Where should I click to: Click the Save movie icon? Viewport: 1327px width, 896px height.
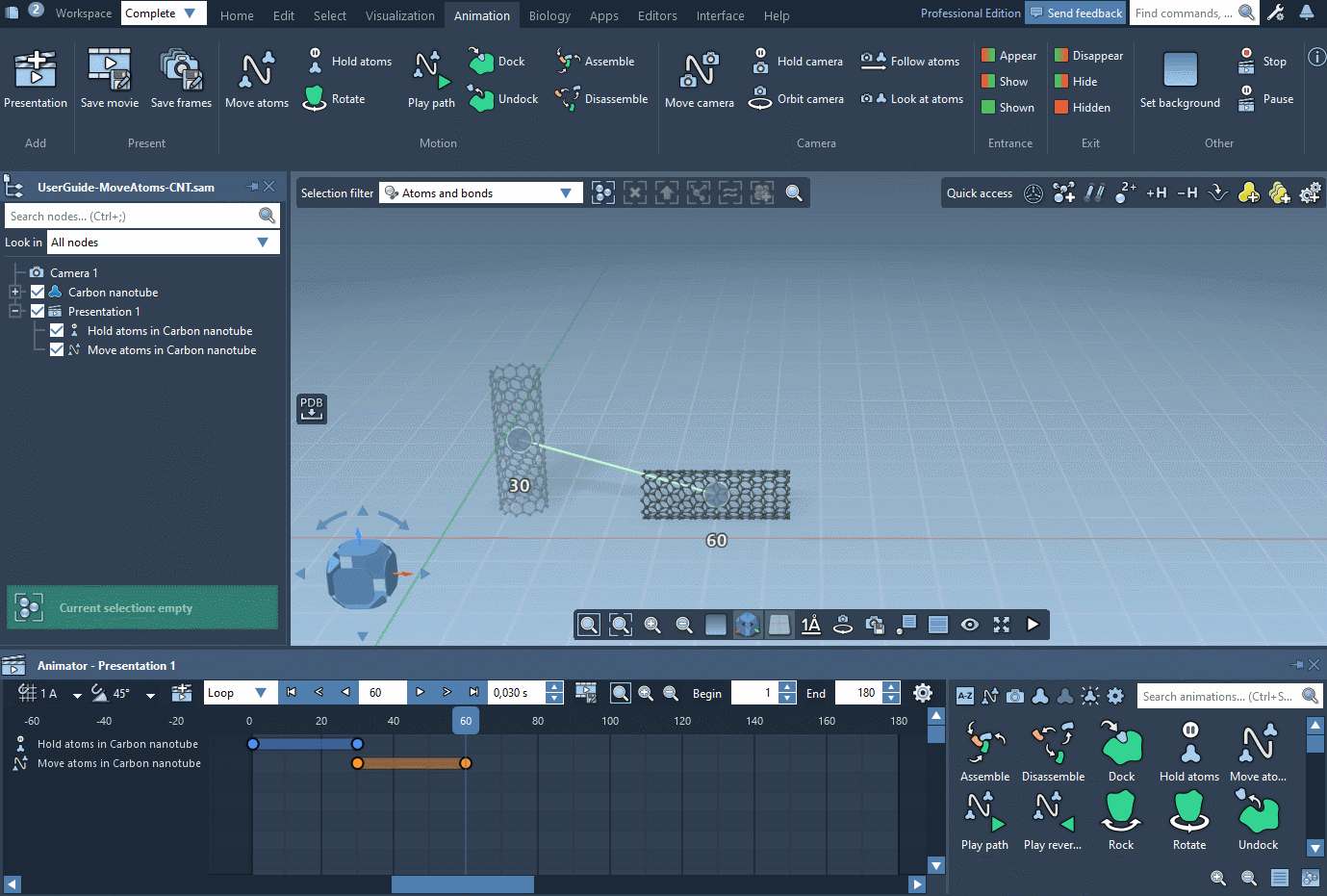109,70
